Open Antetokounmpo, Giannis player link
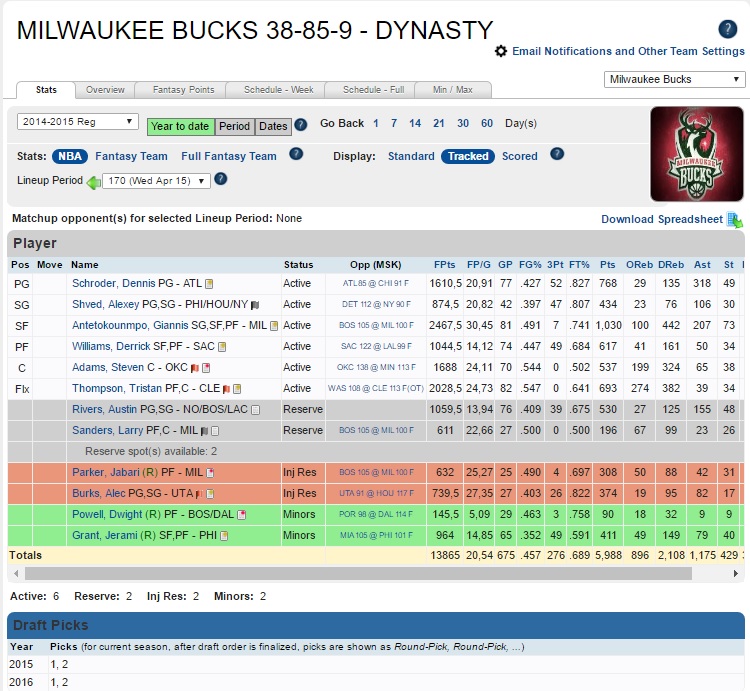 (130, 326)
